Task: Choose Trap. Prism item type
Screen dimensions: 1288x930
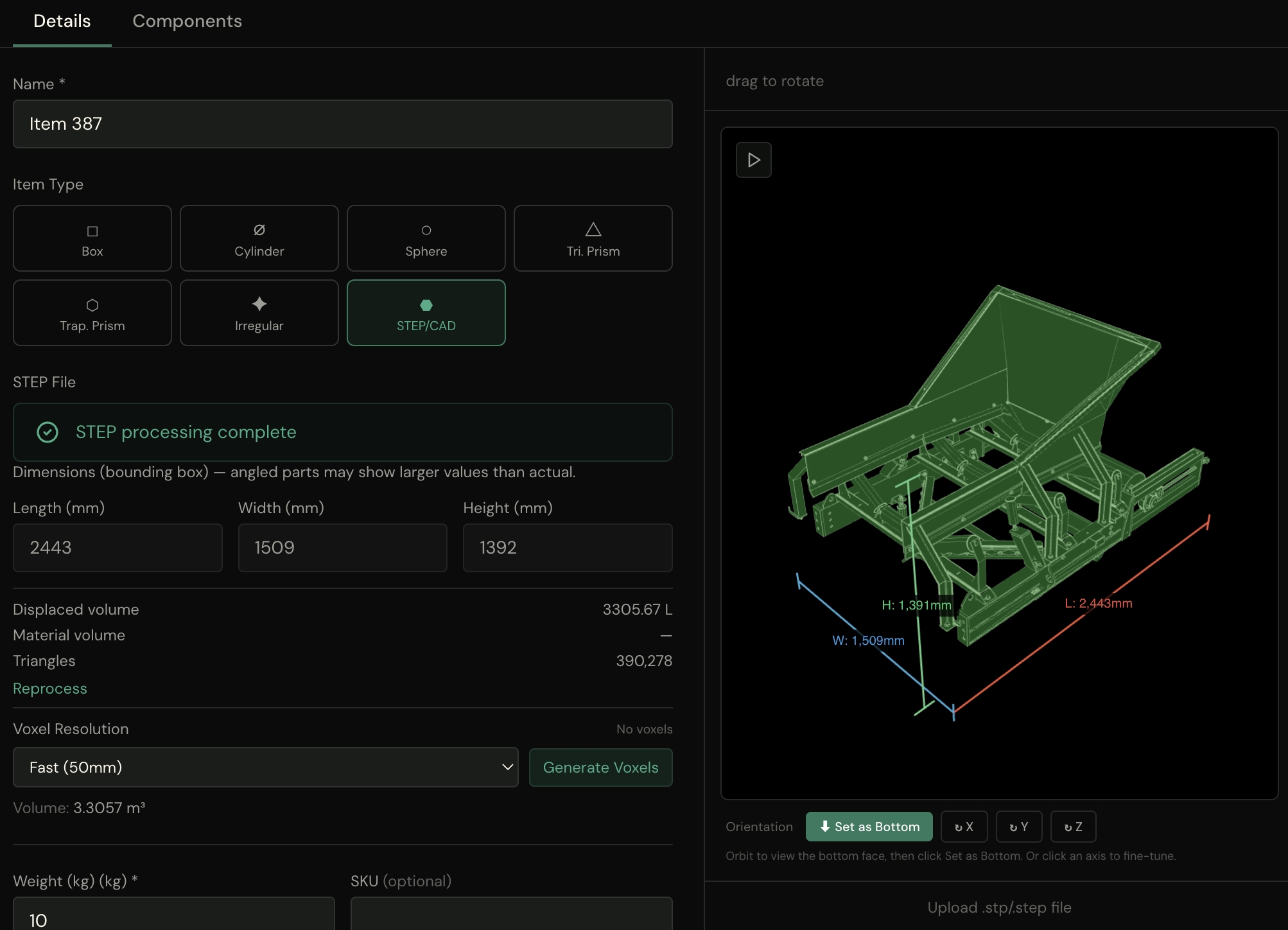Action: pos(92,313)
